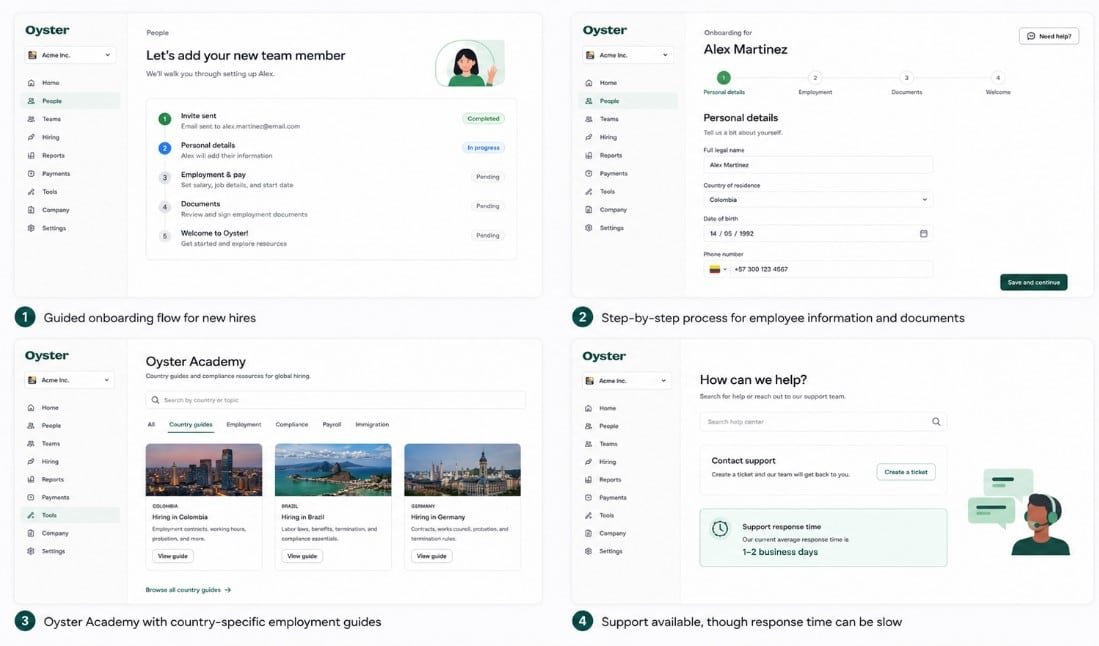Open Payments icon in the team member panel sidebar
This screenshot has width=1099, height=646.
point(31,173)
